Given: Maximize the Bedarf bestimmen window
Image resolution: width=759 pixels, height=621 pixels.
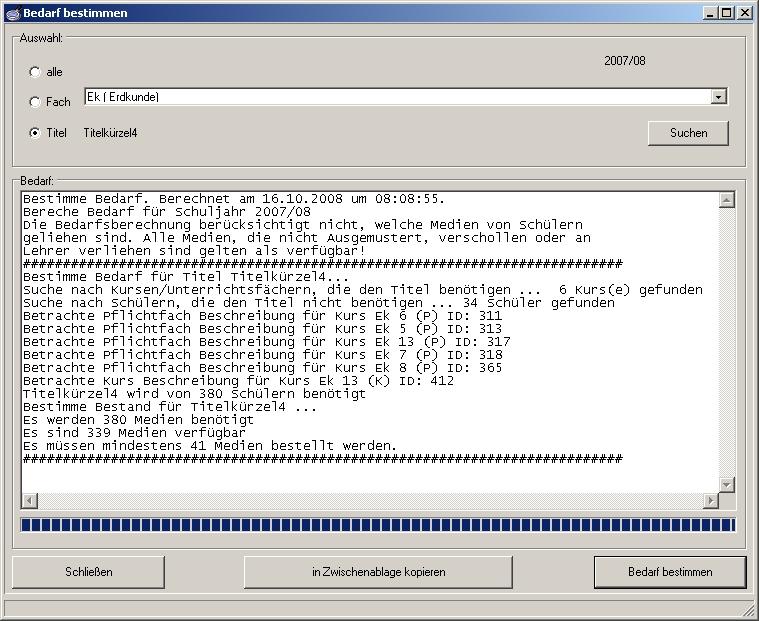Looking at the screenshot, I should pyautogui.click(x=728, y=12).
